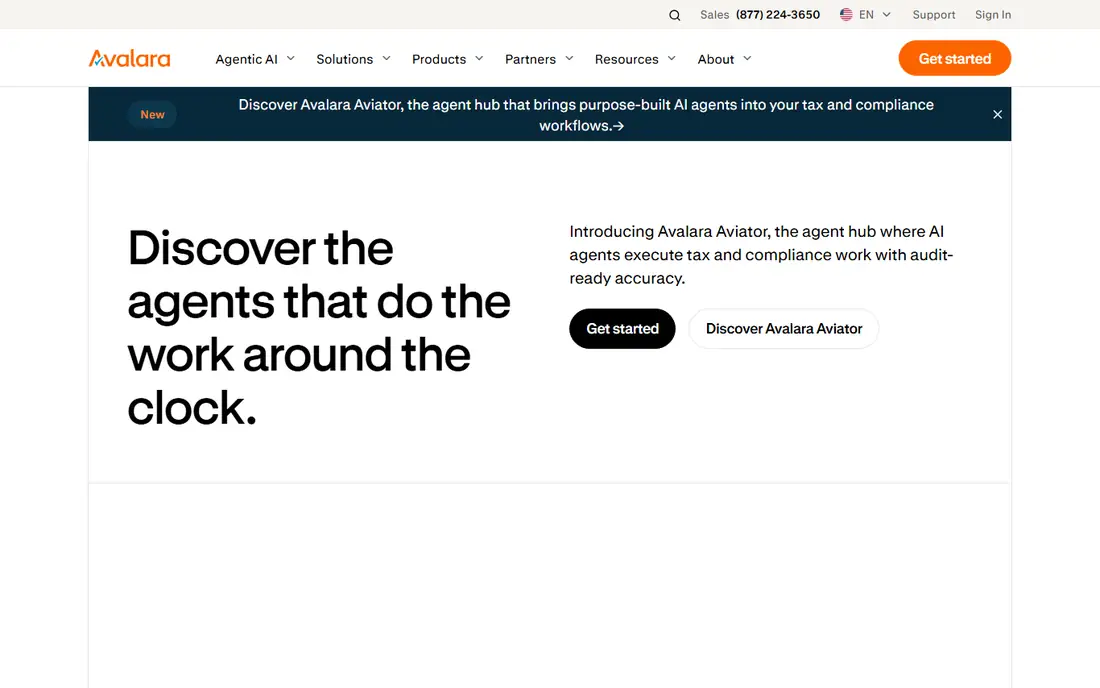Dismiss the Aviator announcement banner
This screenshot has height=688, width=1100.
pos(997,114)
